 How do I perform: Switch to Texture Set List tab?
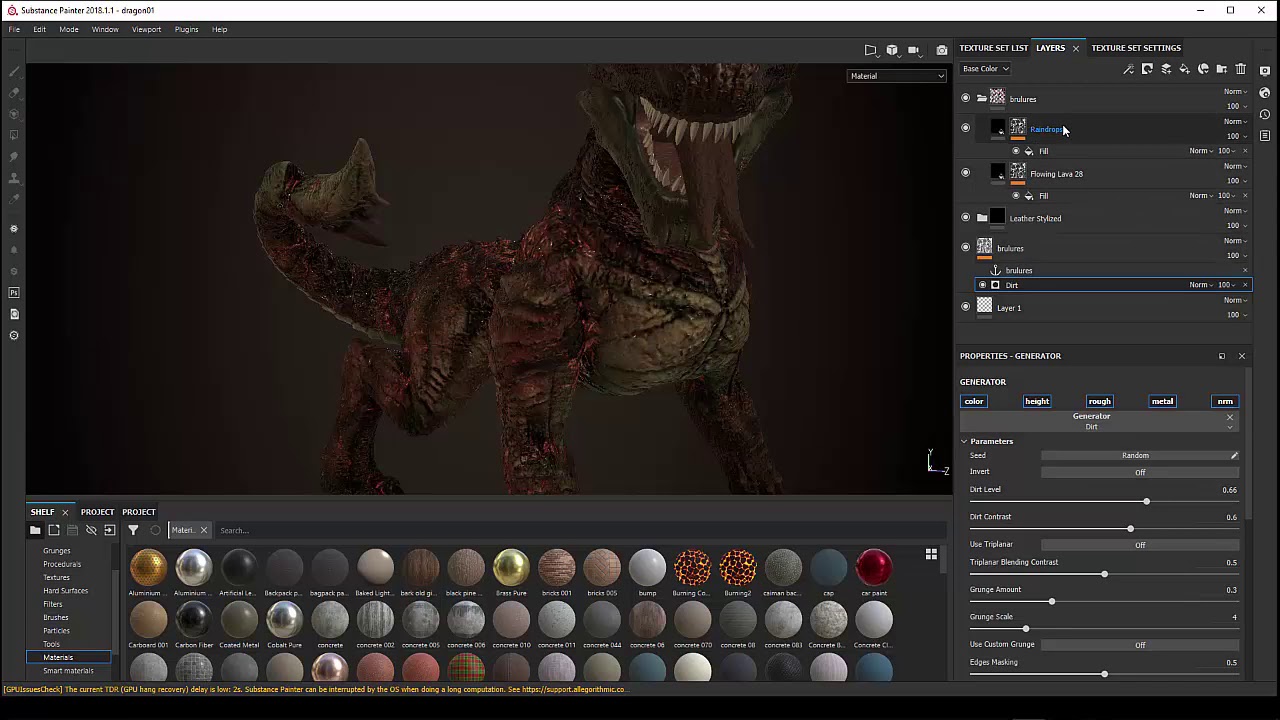pyautogui.click(x=993, y=48)
